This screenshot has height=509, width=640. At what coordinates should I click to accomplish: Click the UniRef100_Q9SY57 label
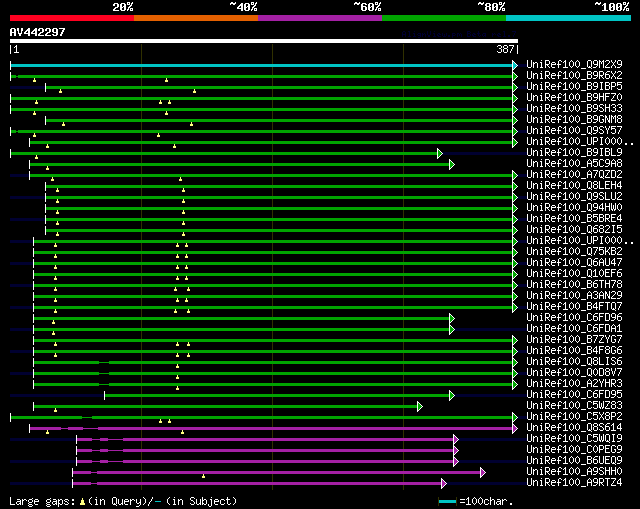[x=574, y=130]
